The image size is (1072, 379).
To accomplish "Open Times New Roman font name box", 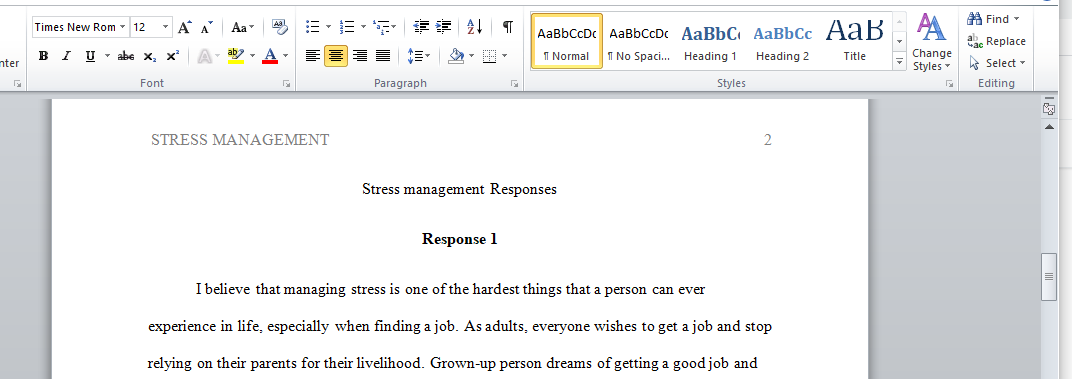I will pyautogui.click(x=80, y=27).
